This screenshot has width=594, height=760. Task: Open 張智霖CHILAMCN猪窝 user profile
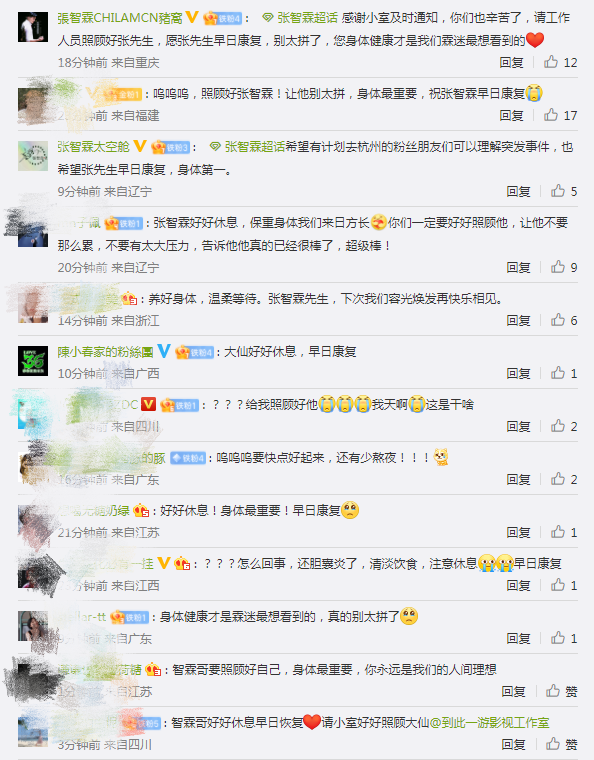(120, 18)
